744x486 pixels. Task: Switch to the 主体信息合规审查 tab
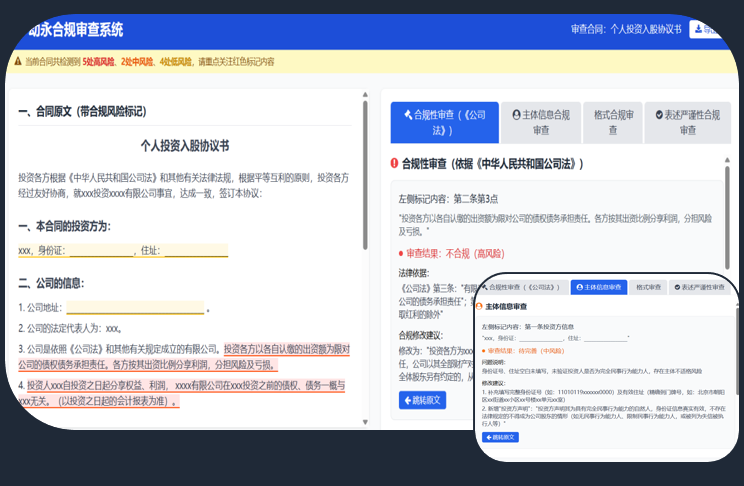tap(541, 122)
